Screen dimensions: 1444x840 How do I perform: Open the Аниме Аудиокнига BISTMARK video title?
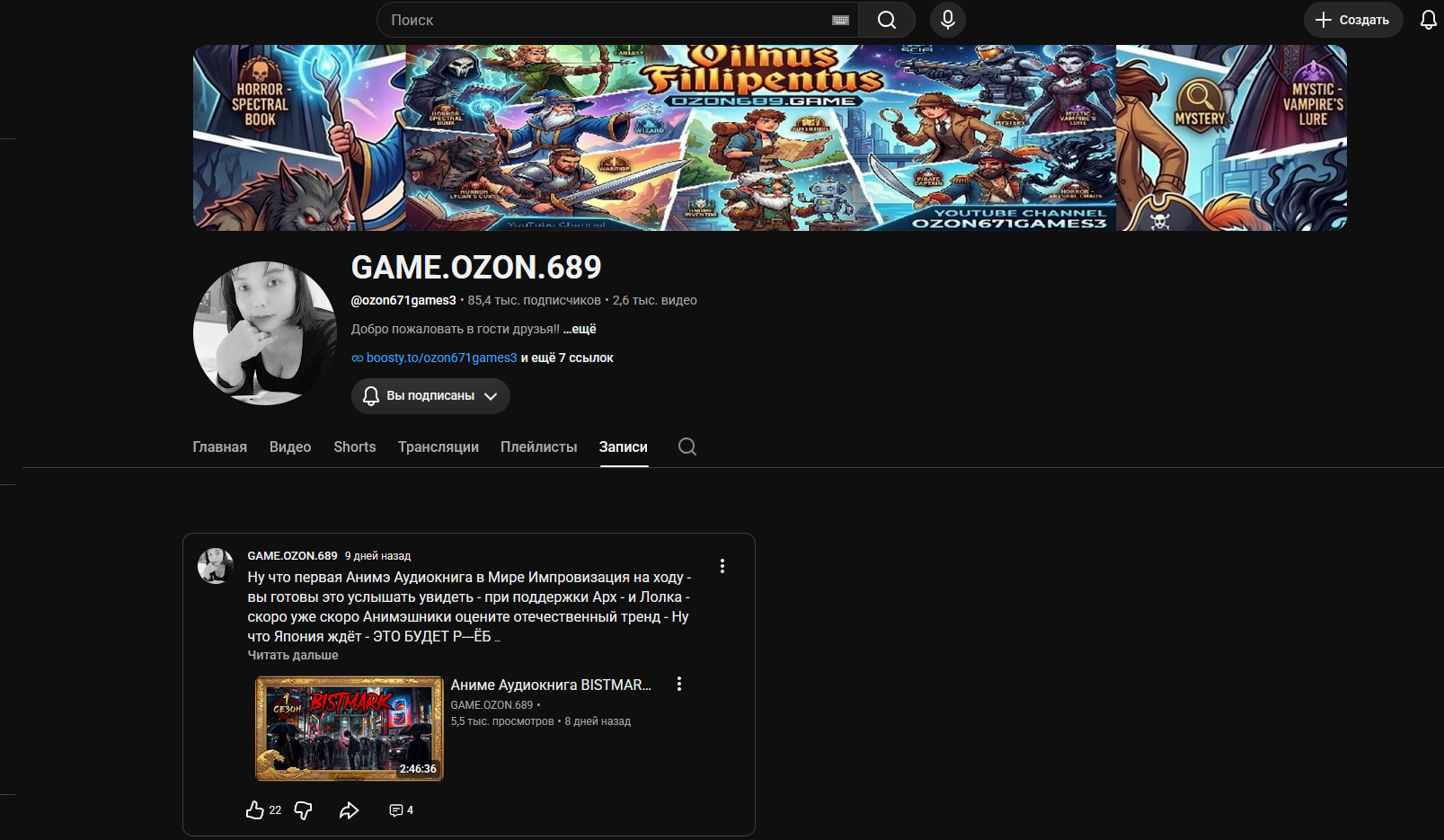pos(551,685)
